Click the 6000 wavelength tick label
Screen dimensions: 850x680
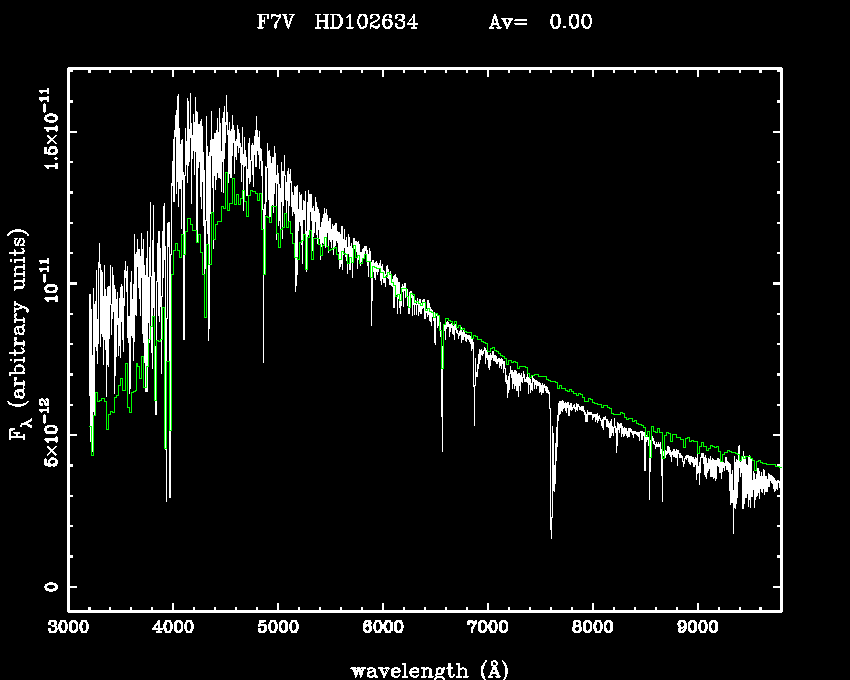coord(383,628)
